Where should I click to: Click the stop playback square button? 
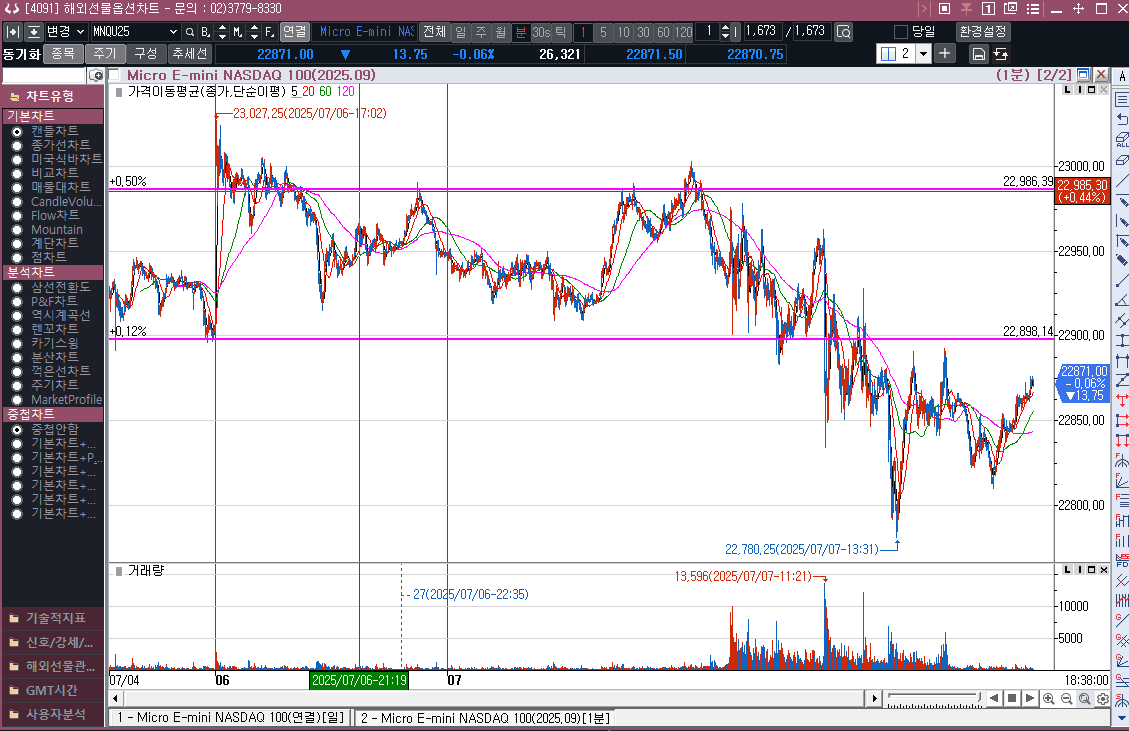(1012, 698)
